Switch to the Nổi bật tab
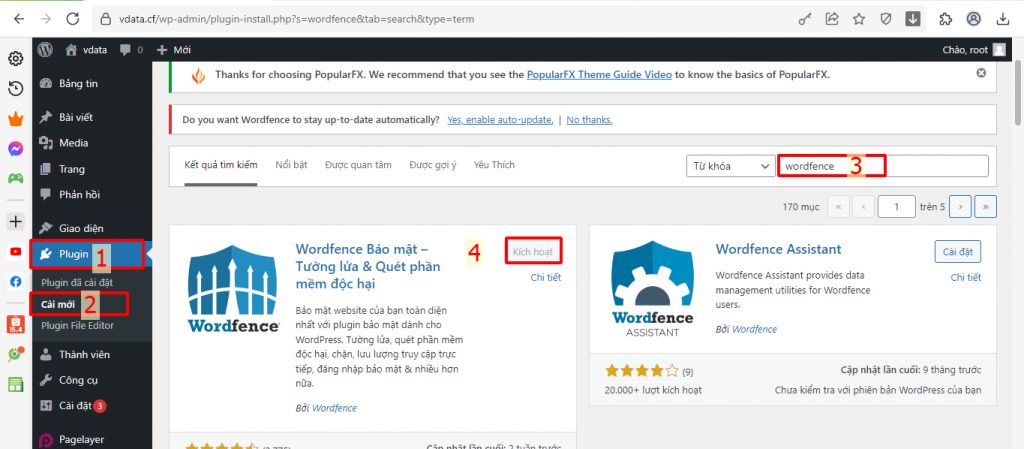Image resolution: width=1024 pixels, height=449 pixels. [x=291, y=164]
